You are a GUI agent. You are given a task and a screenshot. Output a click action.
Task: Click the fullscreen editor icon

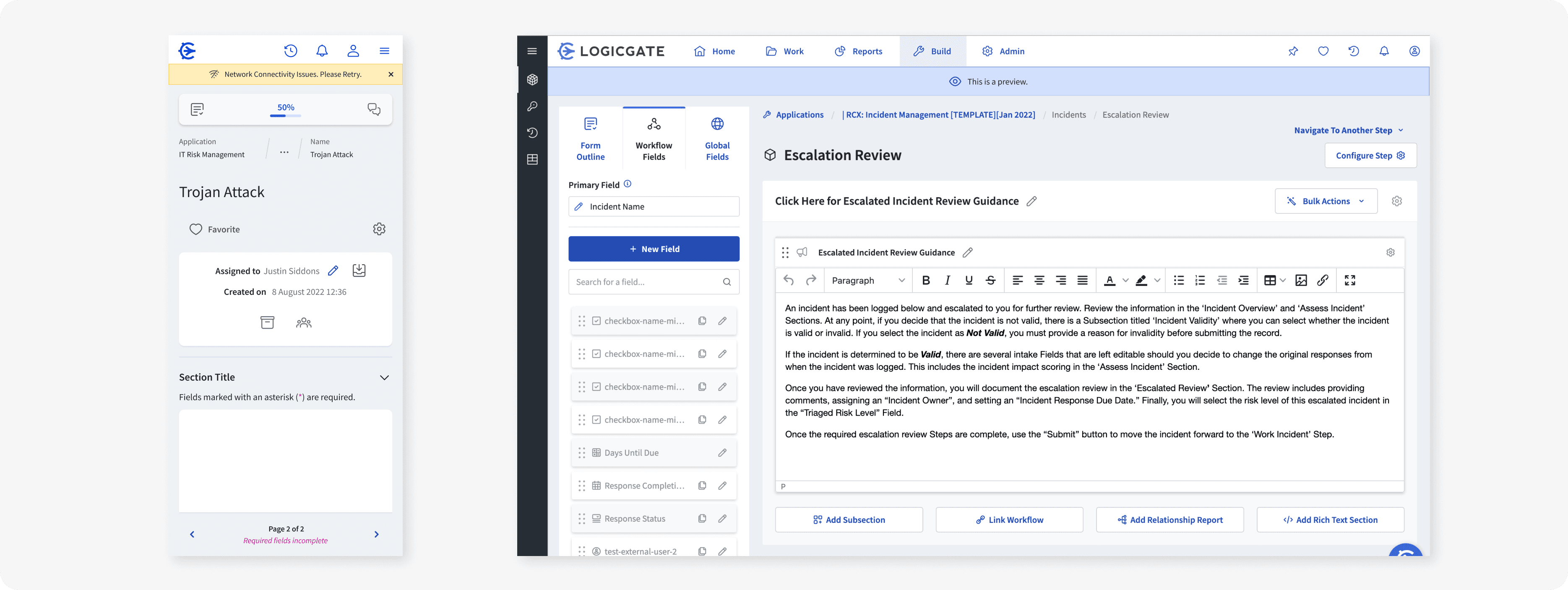pos(1349,281)
